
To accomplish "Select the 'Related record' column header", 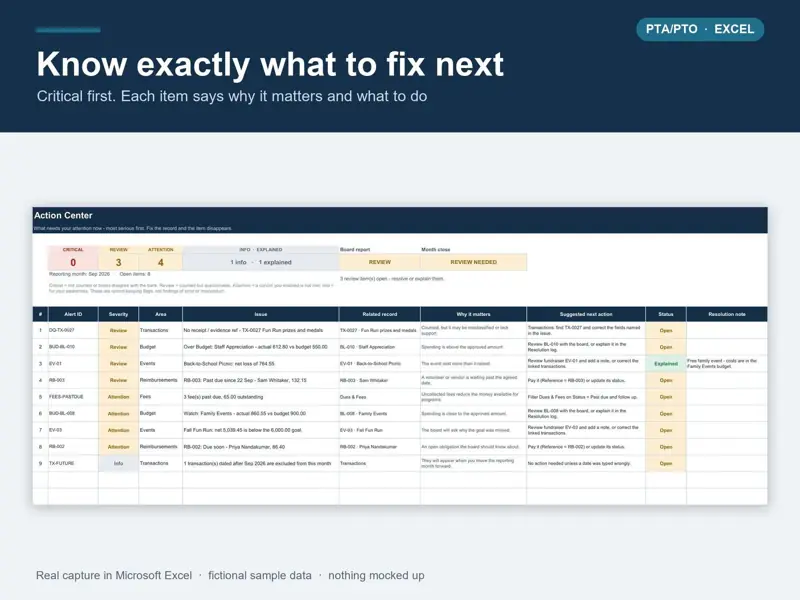I will [380, 314].
